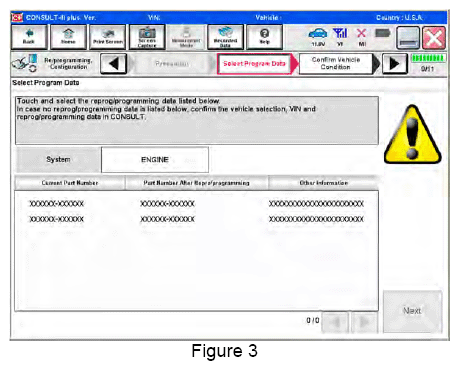Click the Print Screen button
Image resolution: width=459 pixels, height=370 pixels.
click(x=108, y=37)
